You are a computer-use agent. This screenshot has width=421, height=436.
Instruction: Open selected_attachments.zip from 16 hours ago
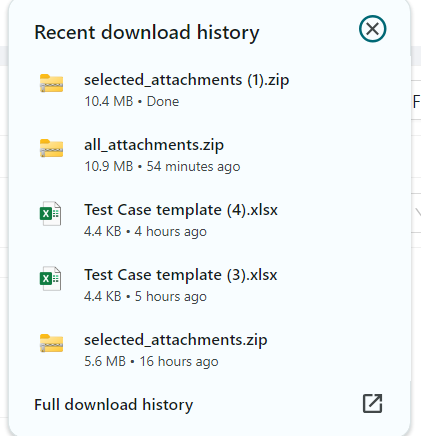tap(176, 340)
